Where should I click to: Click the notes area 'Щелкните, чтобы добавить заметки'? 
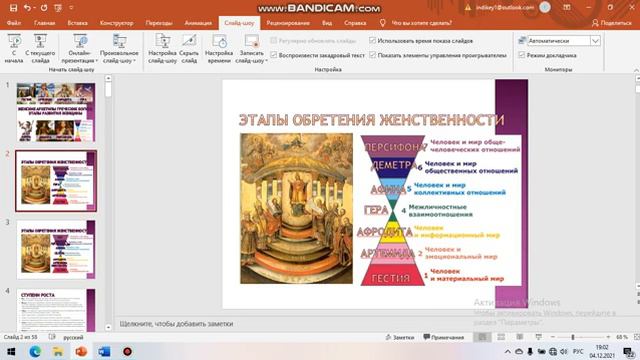click(176, 324)
